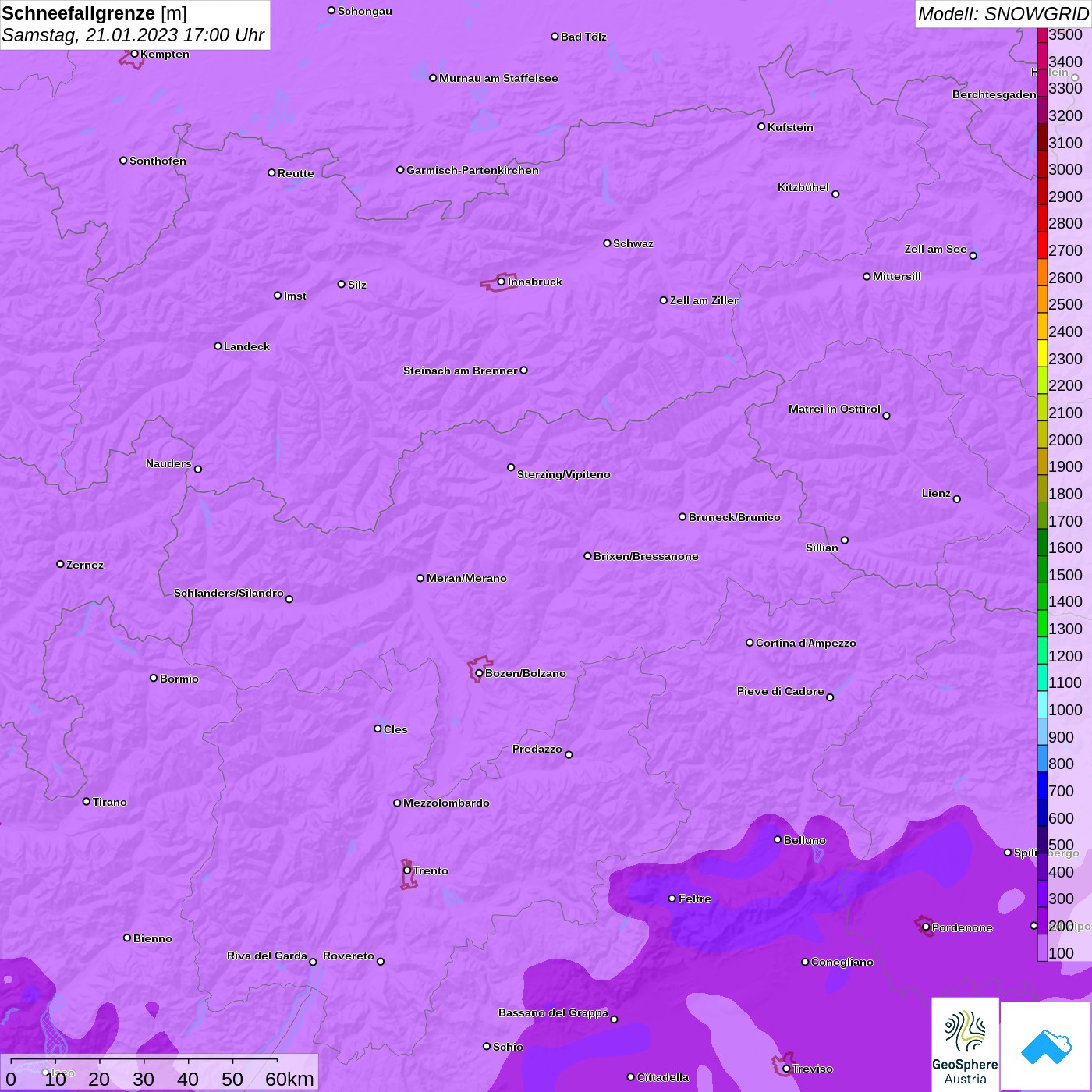Click the Zell am Ziller label

click(704, 300)
